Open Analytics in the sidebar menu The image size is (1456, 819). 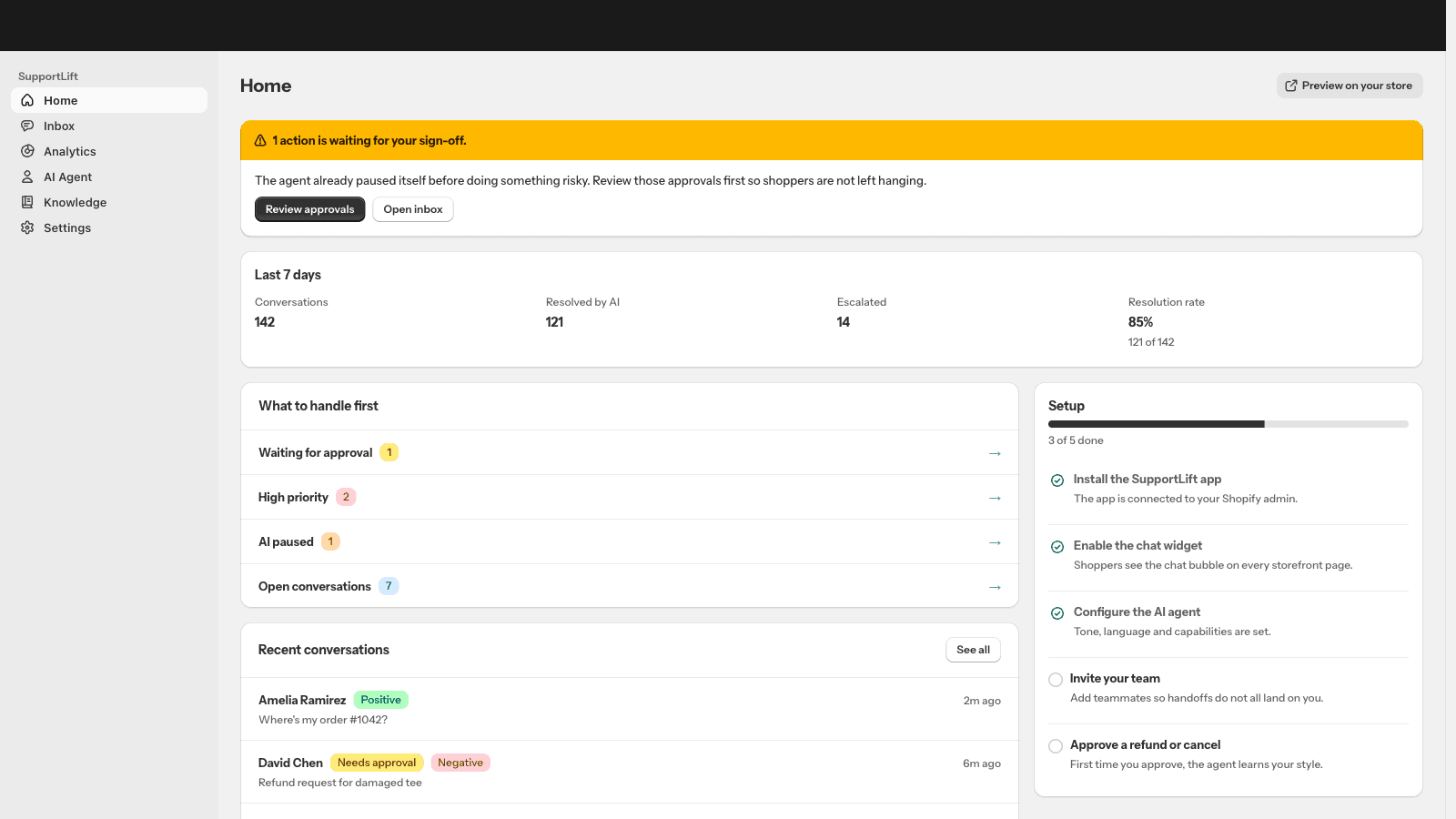click(x=109, y=151)
